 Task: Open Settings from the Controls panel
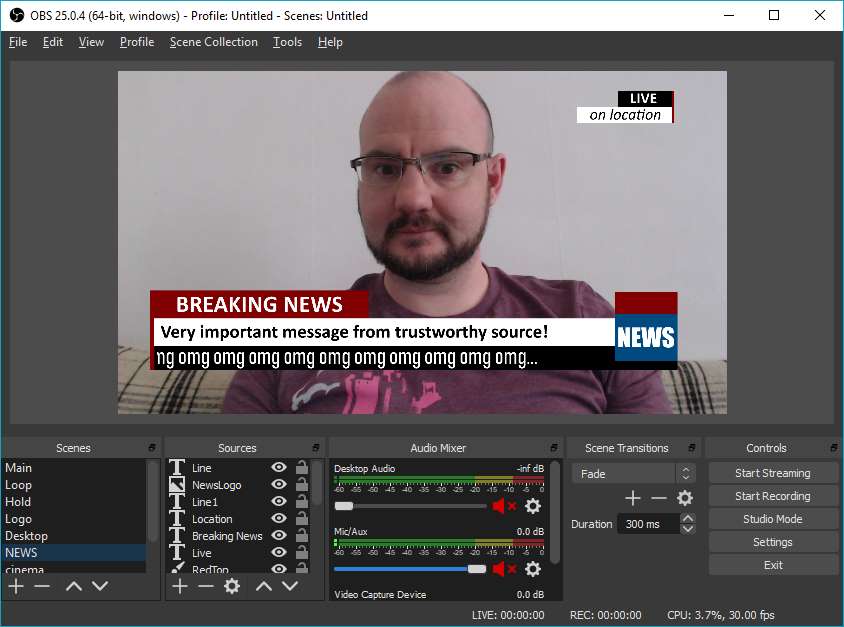pyautogui.click(x=773, y=543)
